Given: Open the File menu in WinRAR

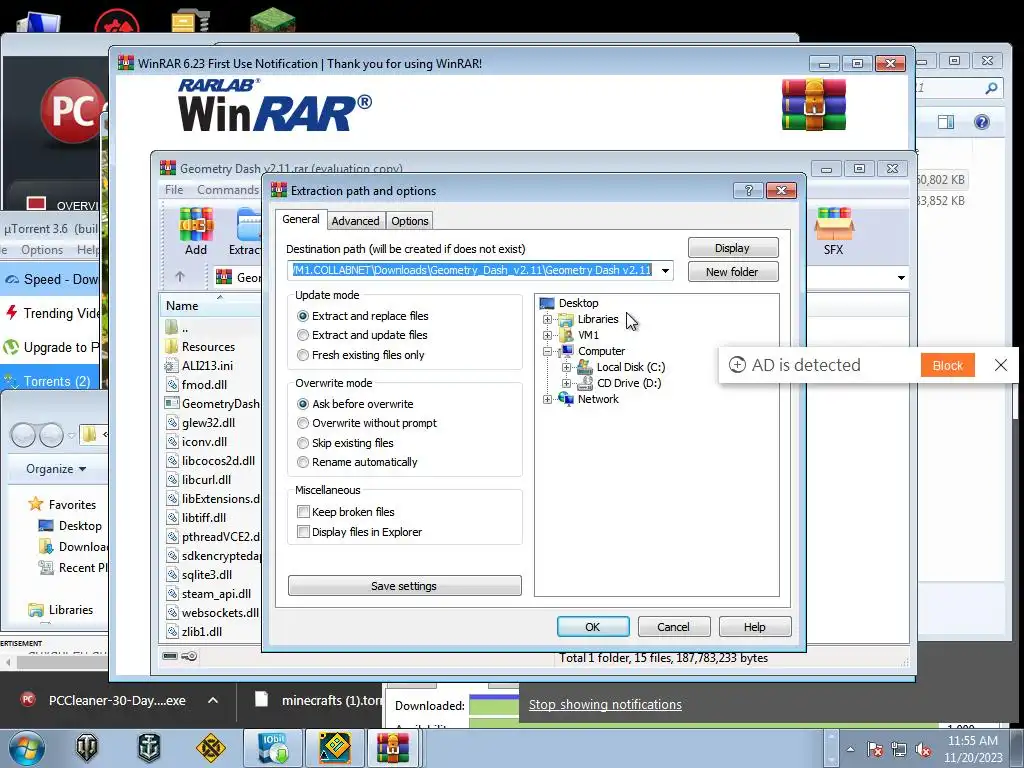Looking at the screenshot, I should coord(174,189).
